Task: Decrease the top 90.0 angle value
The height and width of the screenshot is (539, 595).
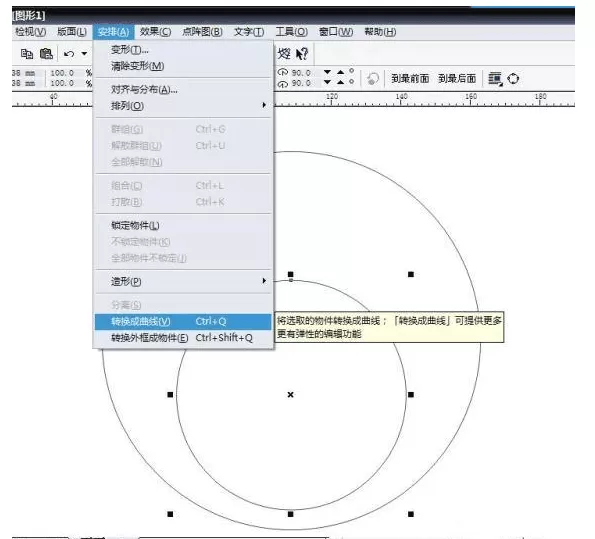Action: tap(327, 72)
